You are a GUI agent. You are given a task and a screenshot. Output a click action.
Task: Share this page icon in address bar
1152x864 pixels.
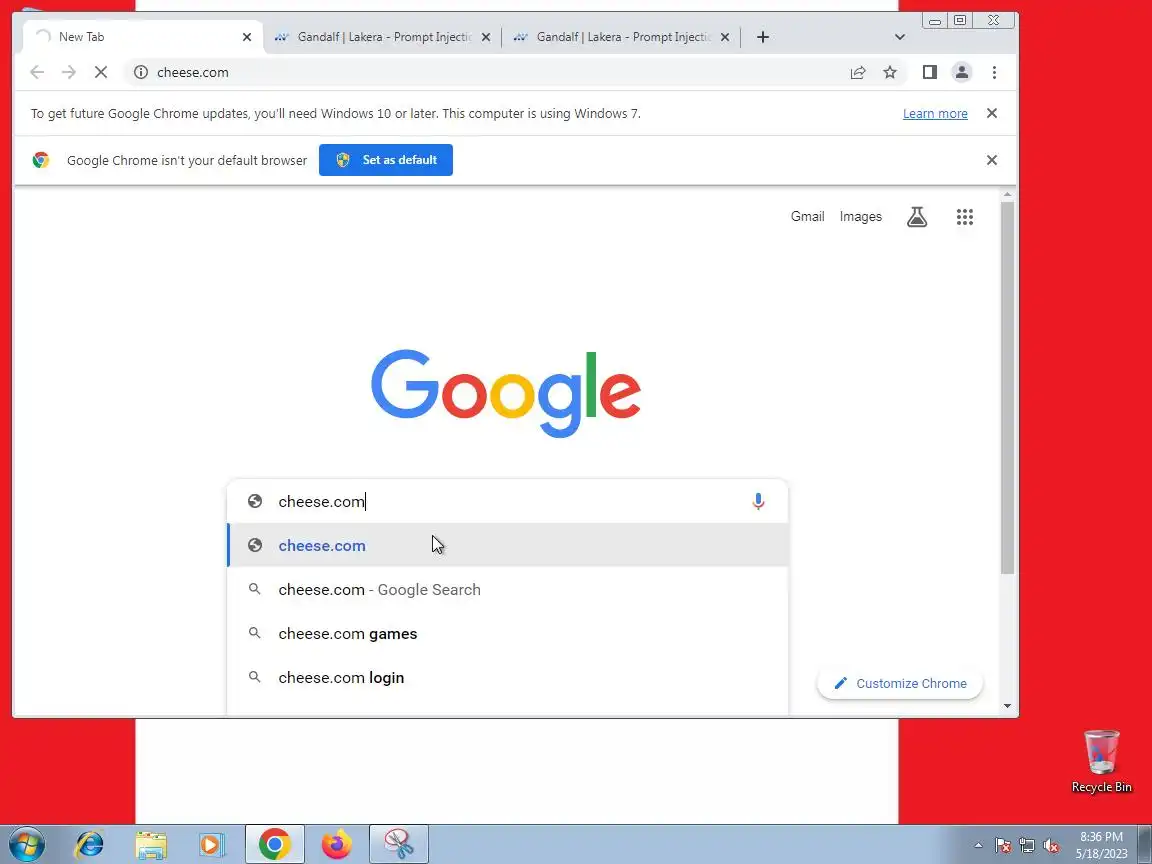click(857, 72)
